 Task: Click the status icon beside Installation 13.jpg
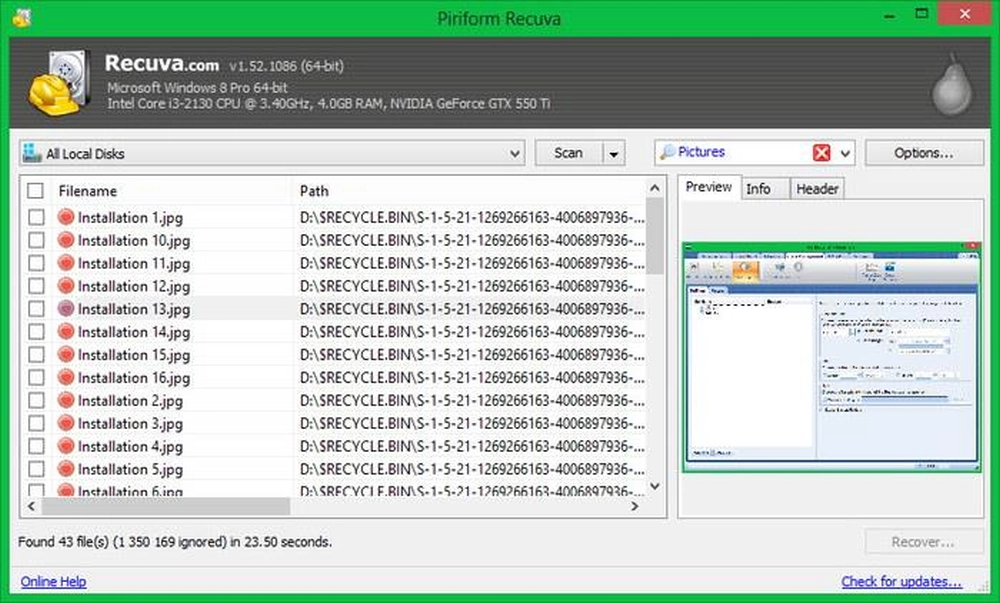tap(66, 309)
